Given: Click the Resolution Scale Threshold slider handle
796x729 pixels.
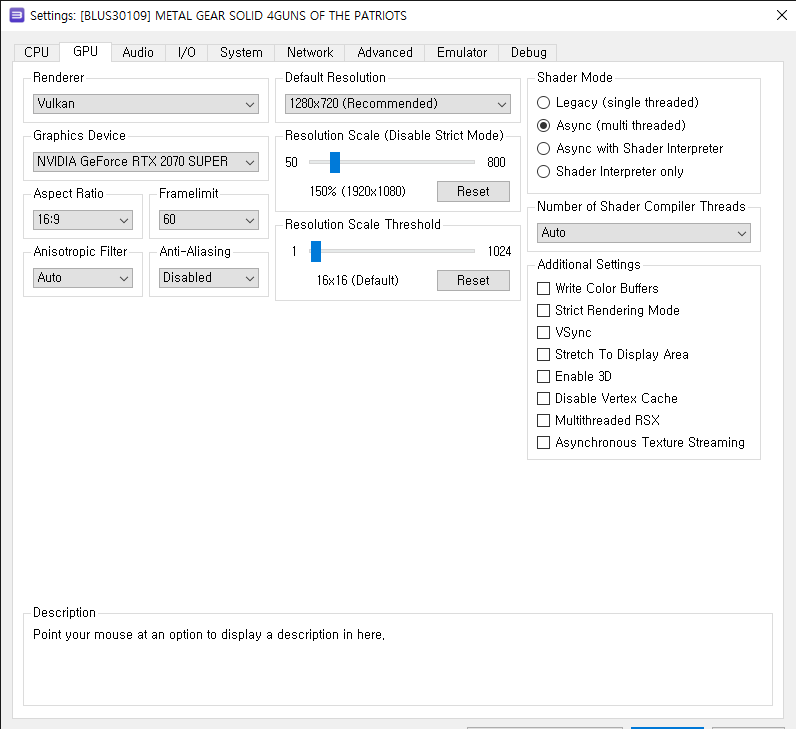Looking at the screenshot, I should pos(316,251).
